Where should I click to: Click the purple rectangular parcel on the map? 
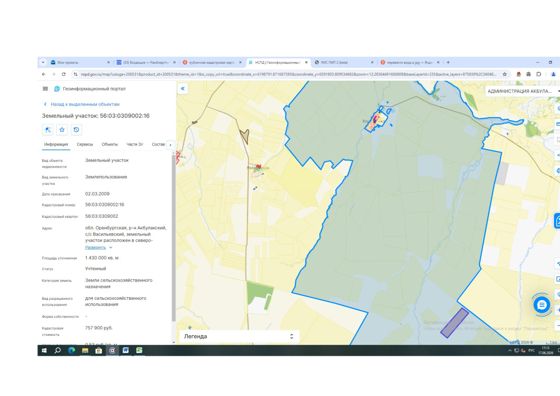click(454, 323)
